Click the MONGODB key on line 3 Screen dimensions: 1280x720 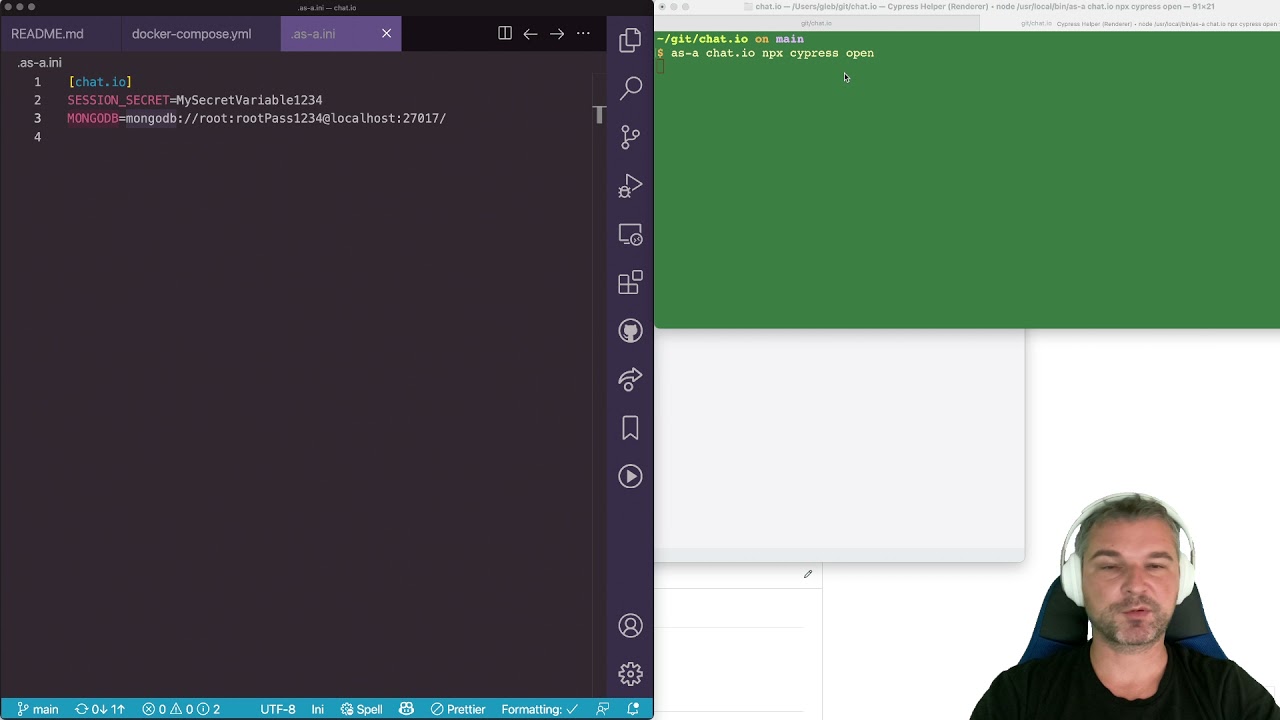(93, 118)
